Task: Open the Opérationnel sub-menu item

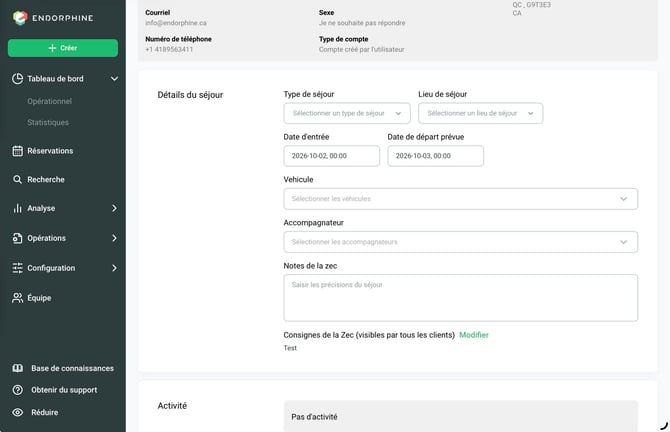Action: (50, 101)
